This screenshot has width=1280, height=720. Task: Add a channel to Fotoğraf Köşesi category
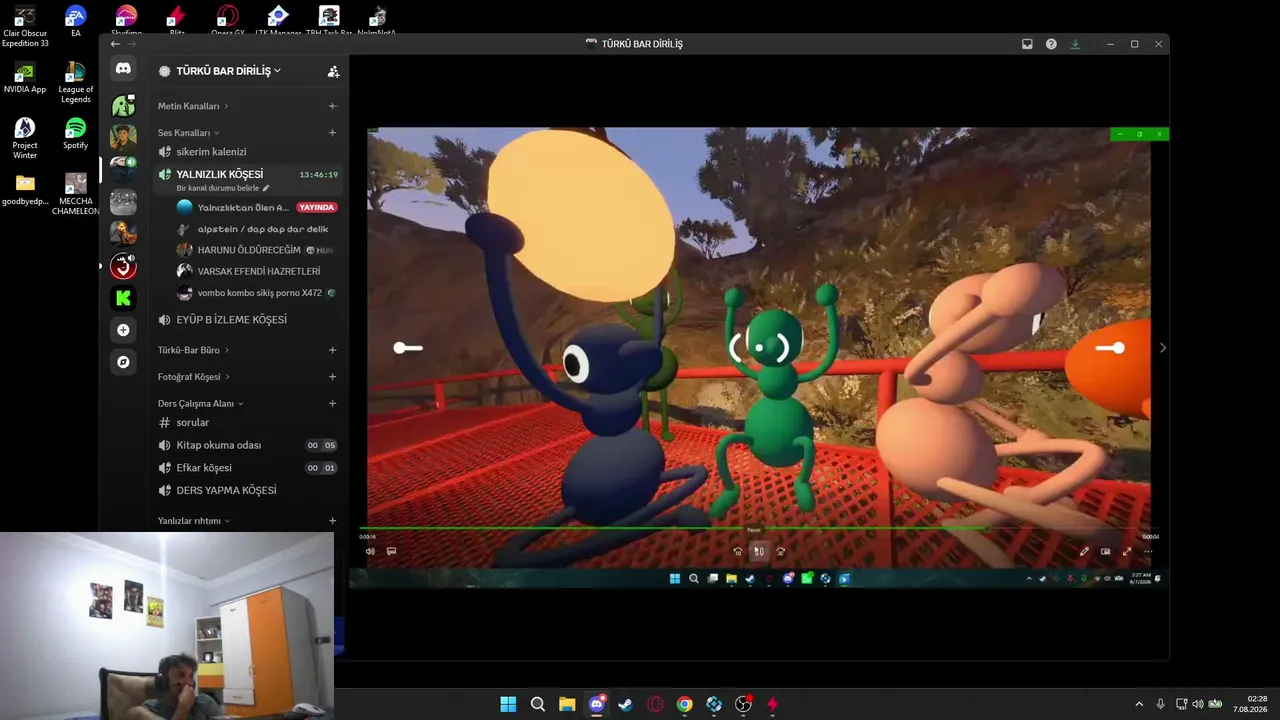[x=333, y=377]
